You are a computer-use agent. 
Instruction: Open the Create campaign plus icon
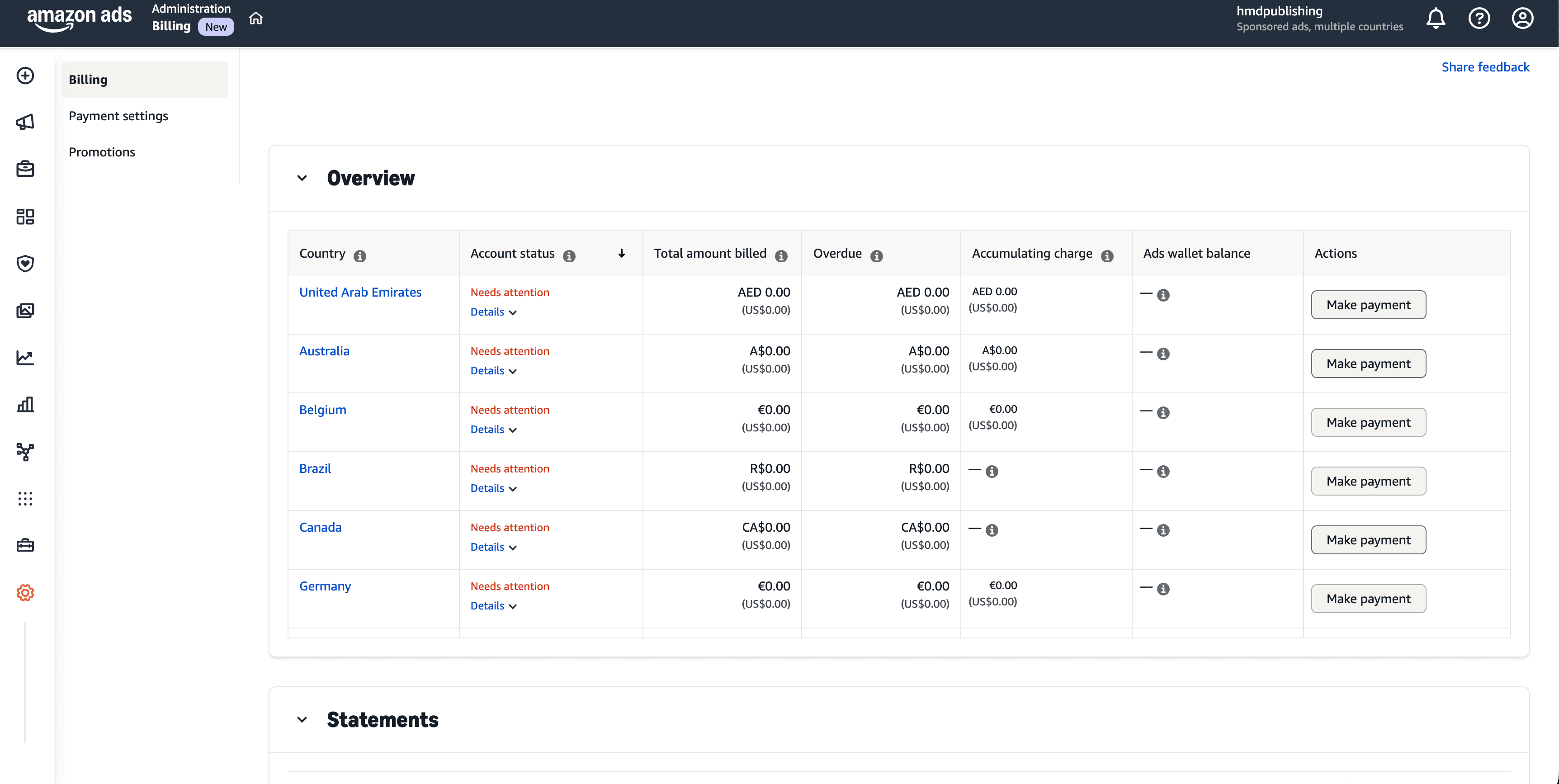coord(25,76)
